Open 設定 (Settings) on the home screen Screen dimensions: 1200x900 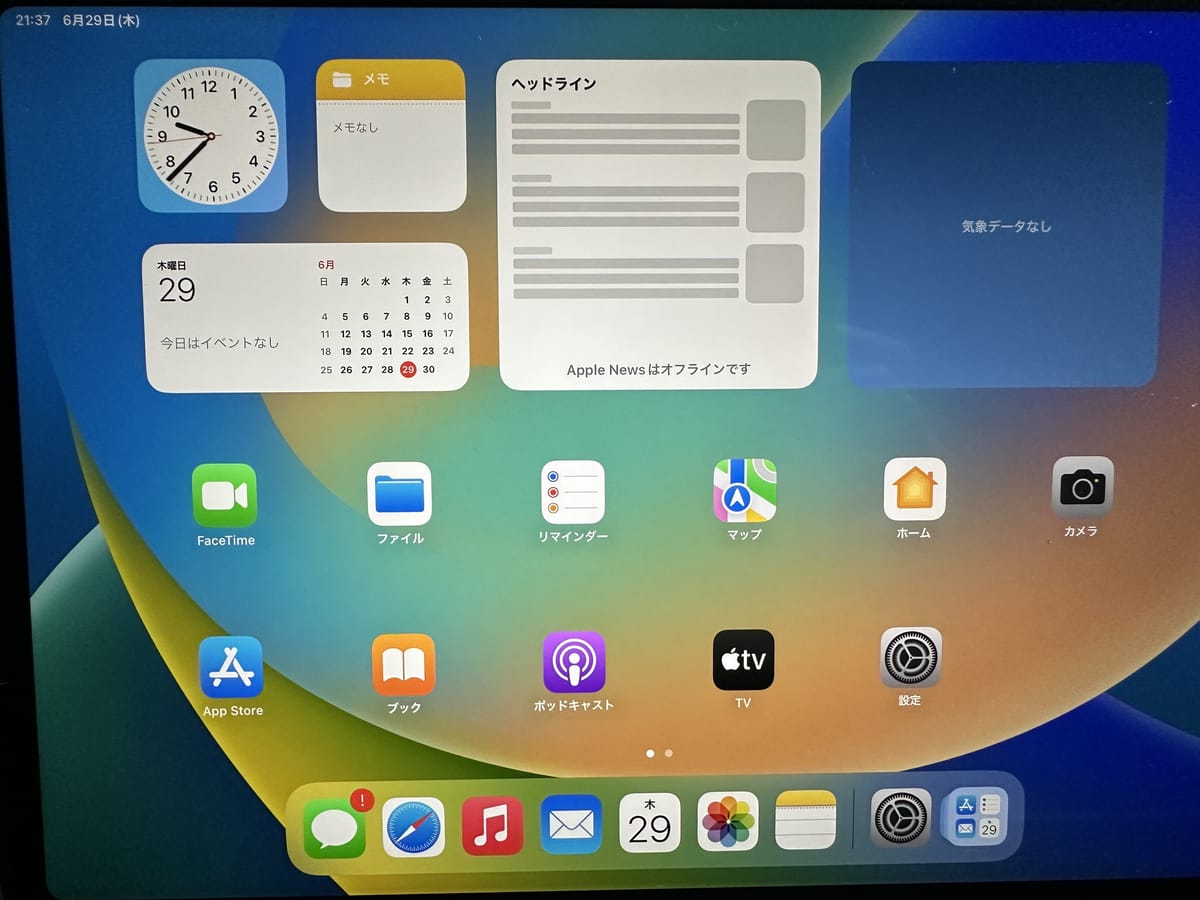click(910, 658)
